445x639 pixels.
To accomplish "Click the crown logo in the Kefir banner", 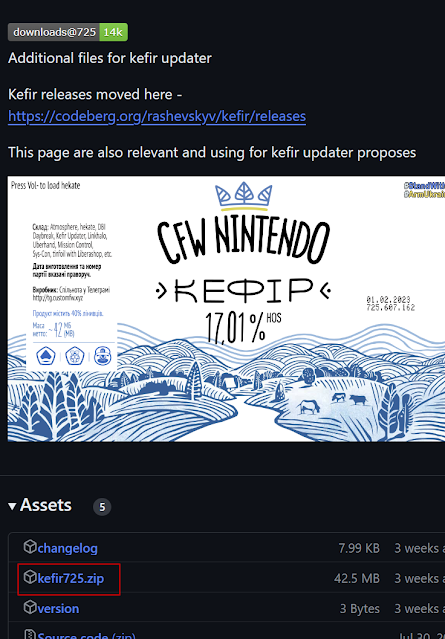I will tap(243, 196).
